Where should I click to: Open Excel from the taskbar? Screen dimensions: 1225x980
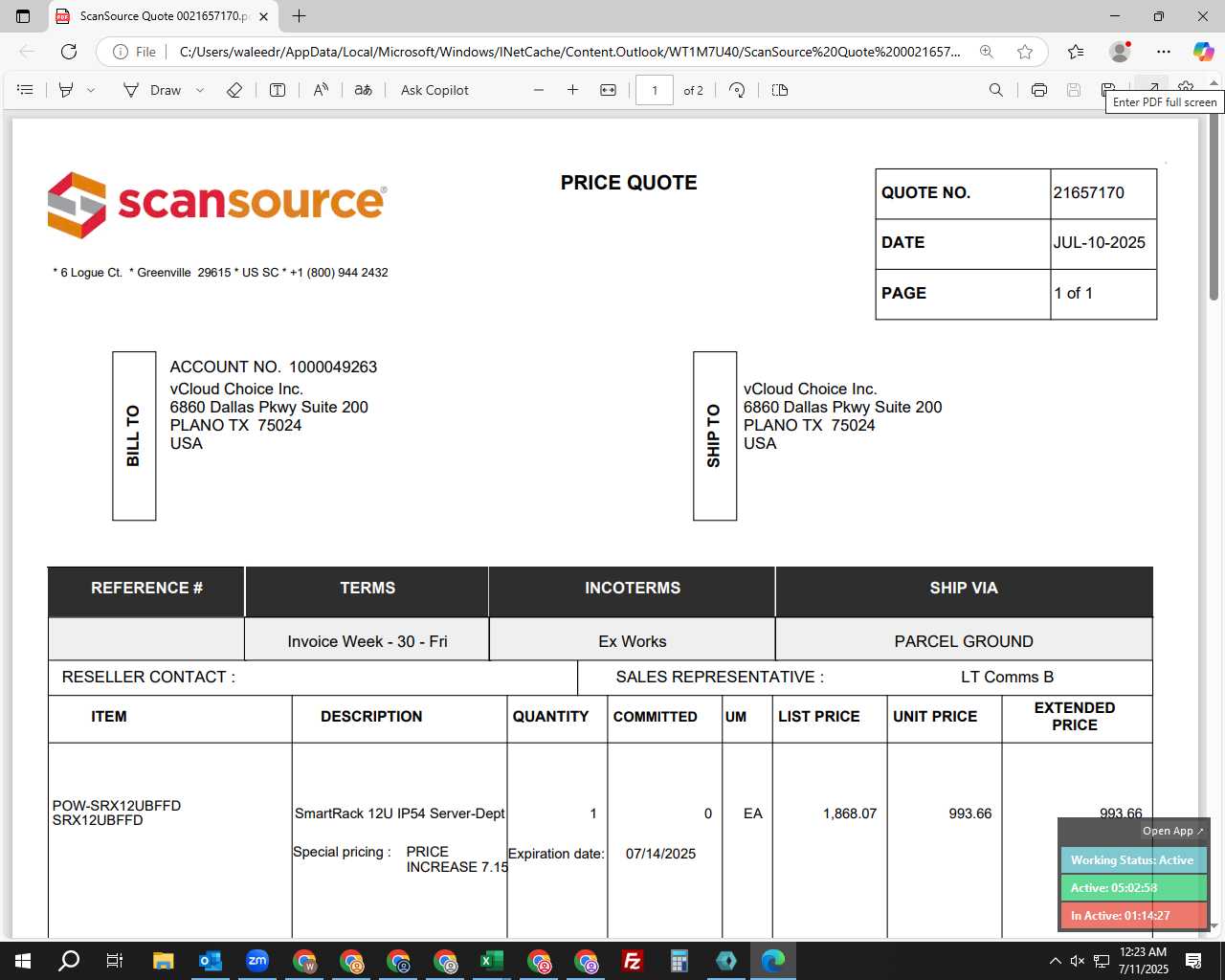[491, 961]
